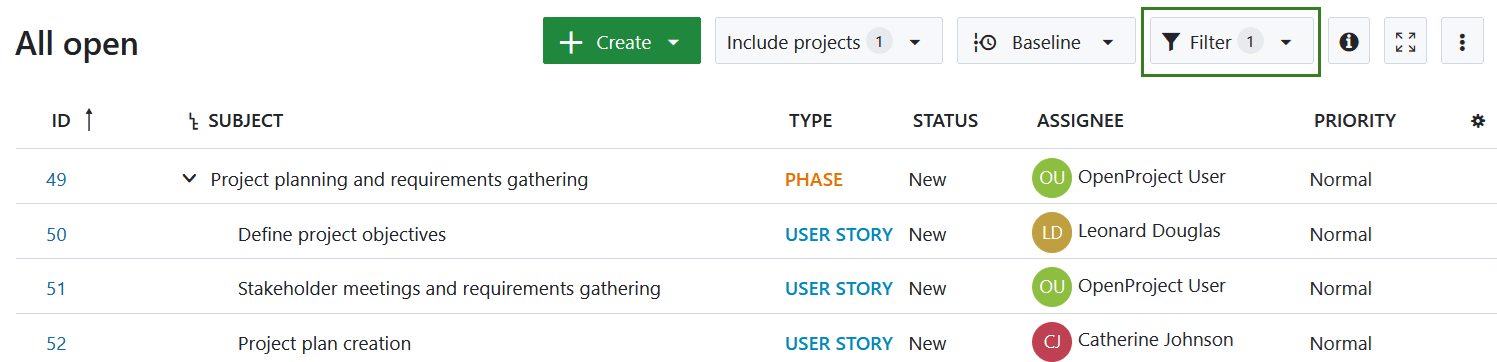Click priority Normal of work package 52

tap(1341, 344)
